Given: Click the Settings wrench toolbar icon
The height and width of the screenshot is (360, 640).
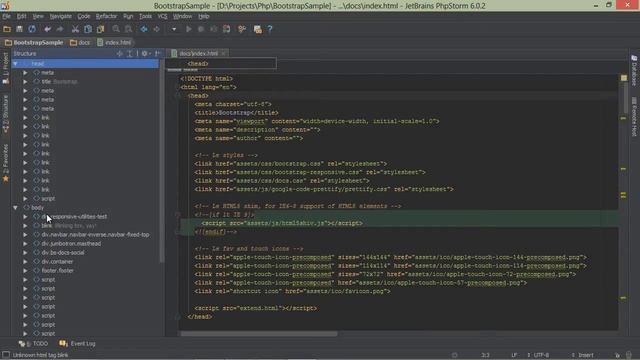Looking at the screenshot, I should click(x=242, y=29).
